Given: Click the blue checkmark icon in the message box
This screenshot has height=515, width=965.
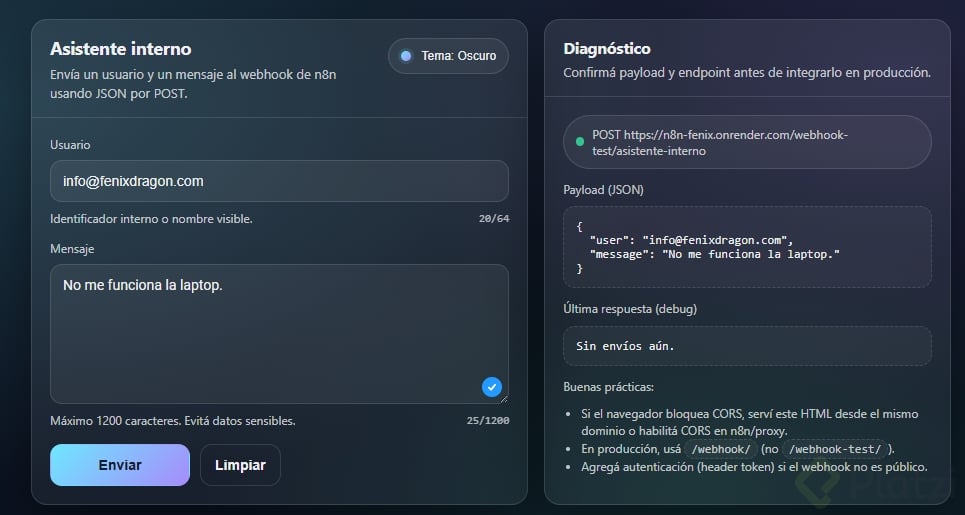Looking at the screenshot, I should point(491,387).
